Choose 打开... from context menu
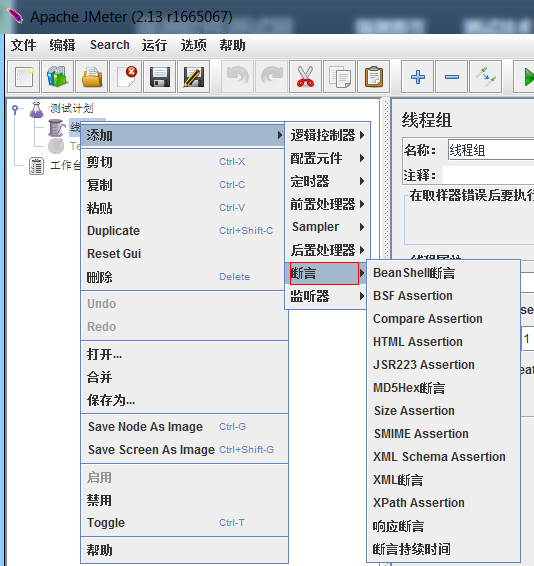 [184, 354]
